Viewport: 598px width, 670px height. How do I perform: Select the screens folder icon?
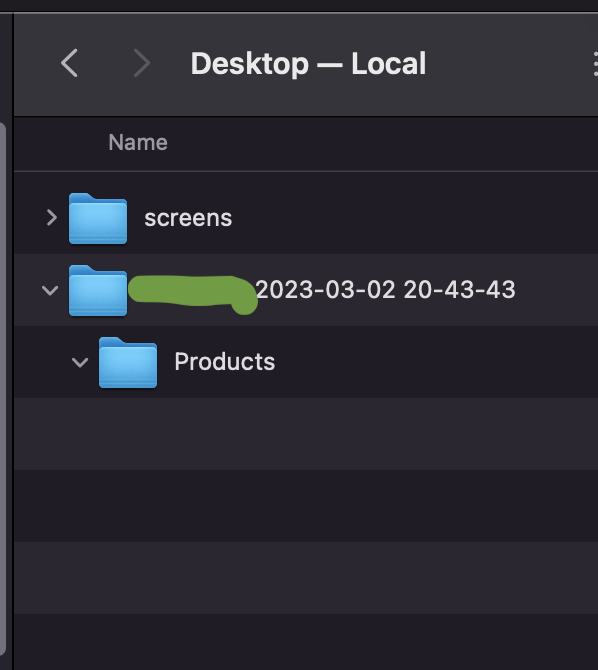tap(98, 218)
